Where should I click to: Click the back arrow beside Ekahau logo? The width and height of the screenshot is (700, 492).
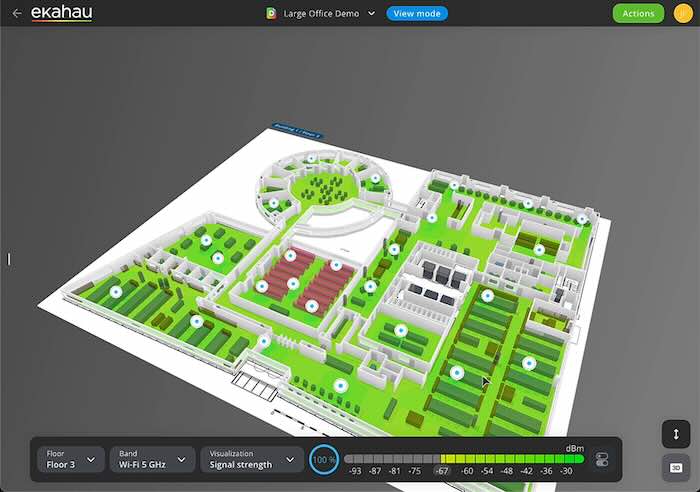(x=16, y=13)
